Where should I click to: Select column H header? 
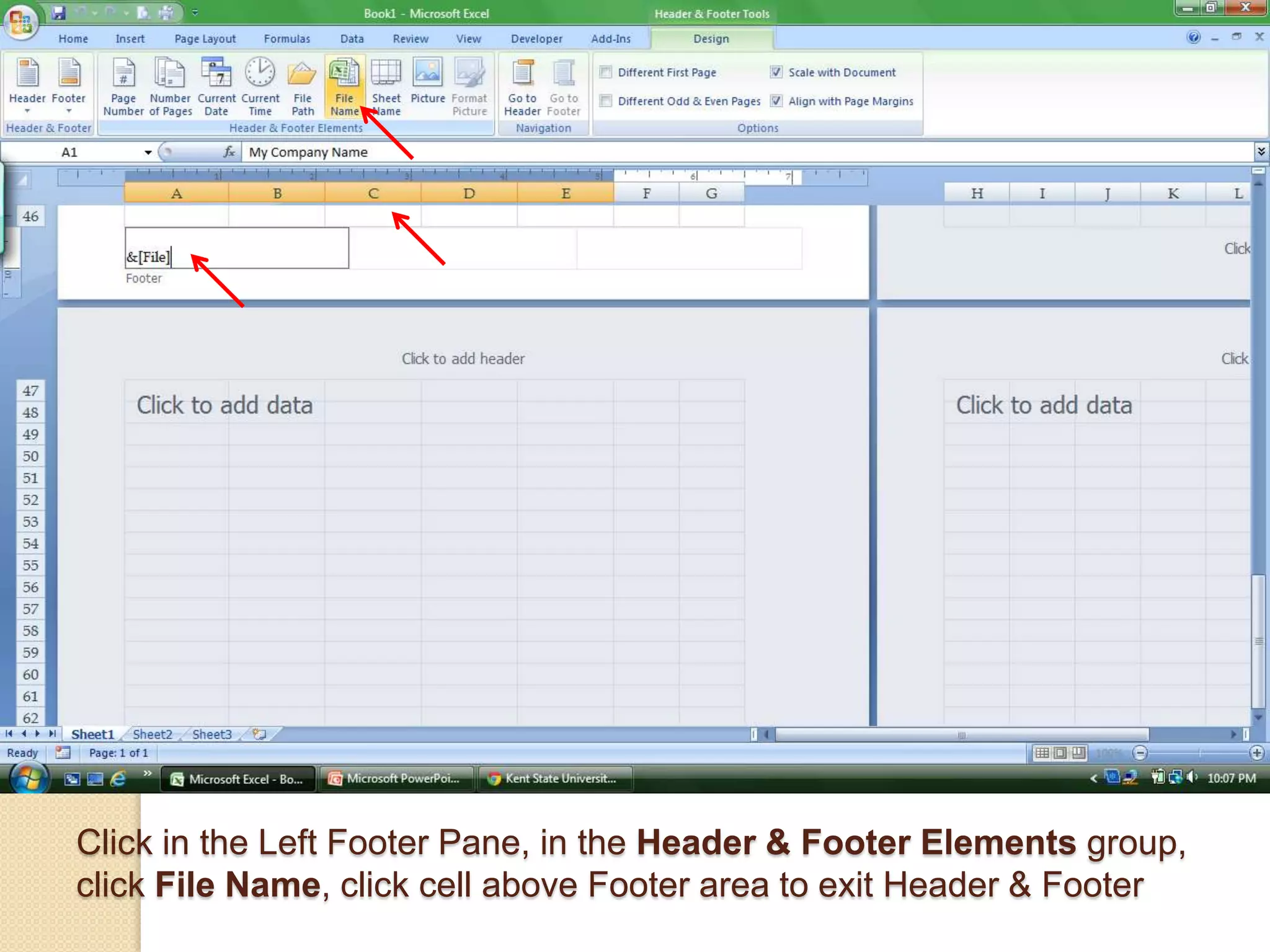point(977,193)
